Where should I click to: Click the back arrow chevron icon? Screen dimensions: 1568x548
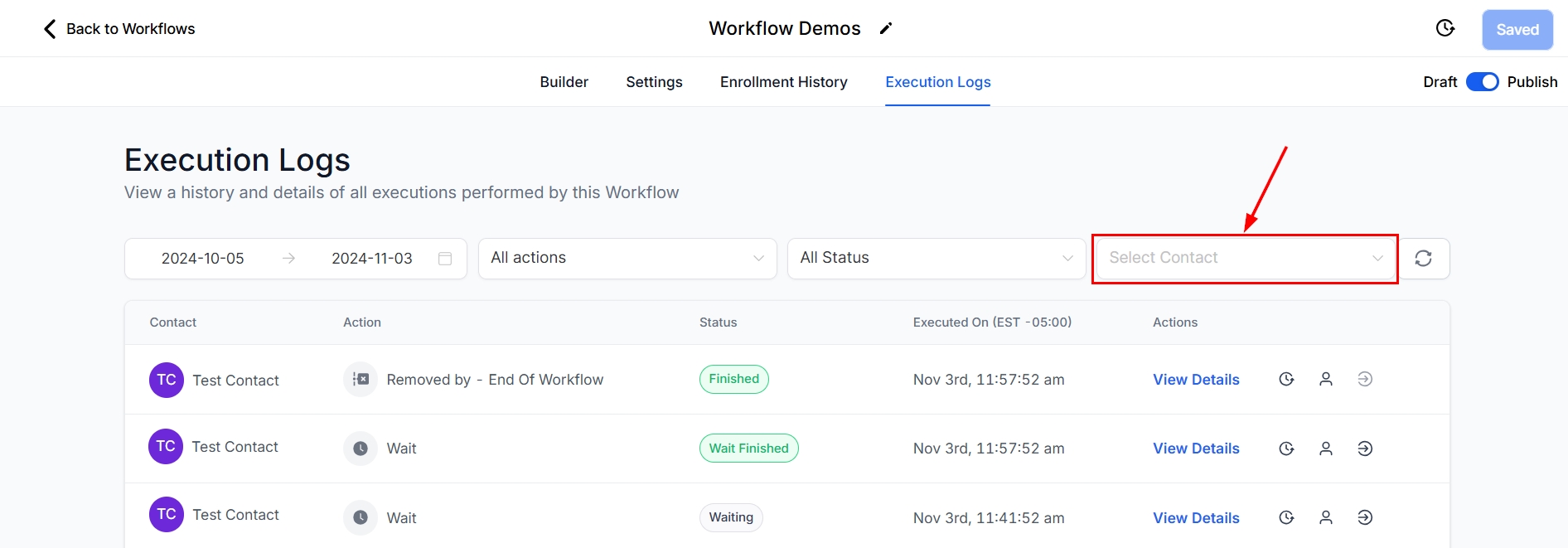pyautogui.click(x=50, y=29)
